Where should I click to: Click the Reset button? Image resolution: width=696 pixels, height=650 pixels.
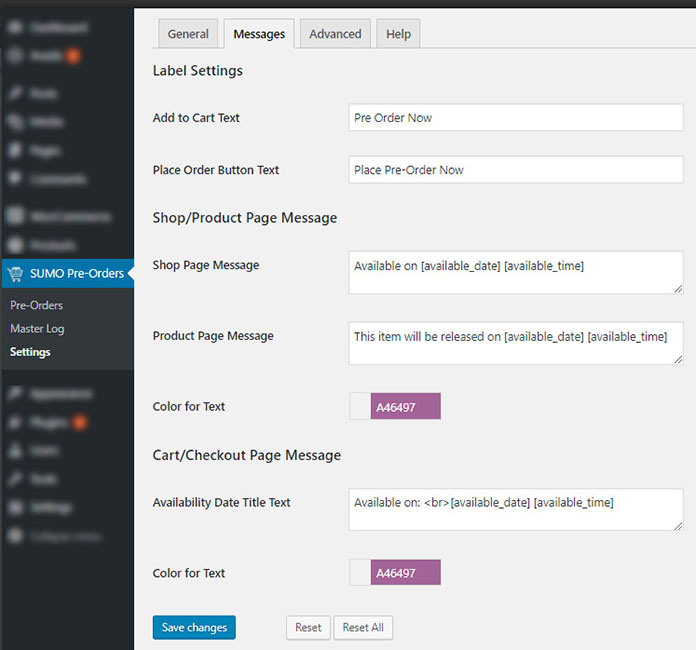coord(308,627)
